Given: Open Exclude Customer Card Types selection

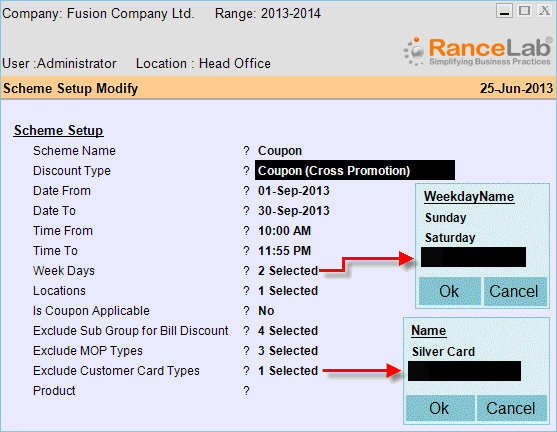Looking at the screenshot, I should click(x=288, y=371).
